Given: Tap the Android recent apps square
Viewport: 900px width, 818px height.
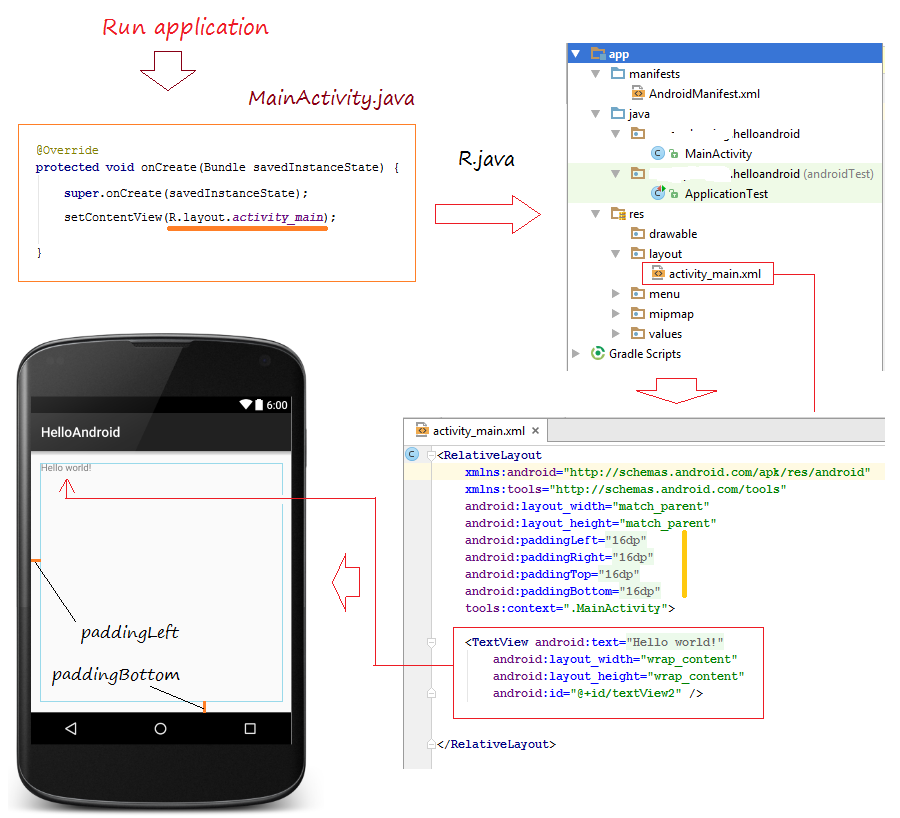Looking at the screenshot, I should (250, 729).
